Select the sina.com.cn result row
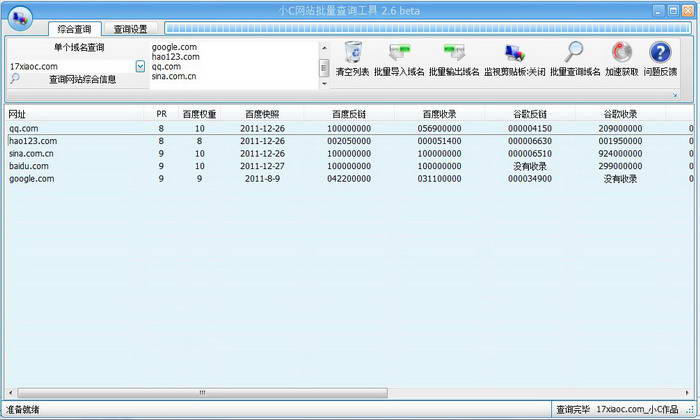Image resolution: width=700 pixels, height=420 pixels. pos(350,154)
